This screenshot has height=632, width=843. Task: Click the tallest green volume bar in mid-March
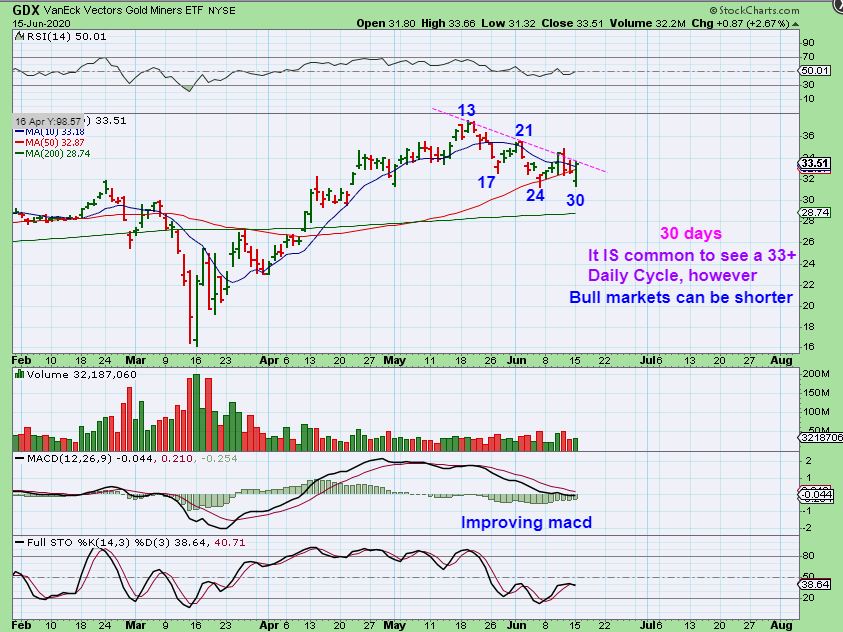click(196, 412)
